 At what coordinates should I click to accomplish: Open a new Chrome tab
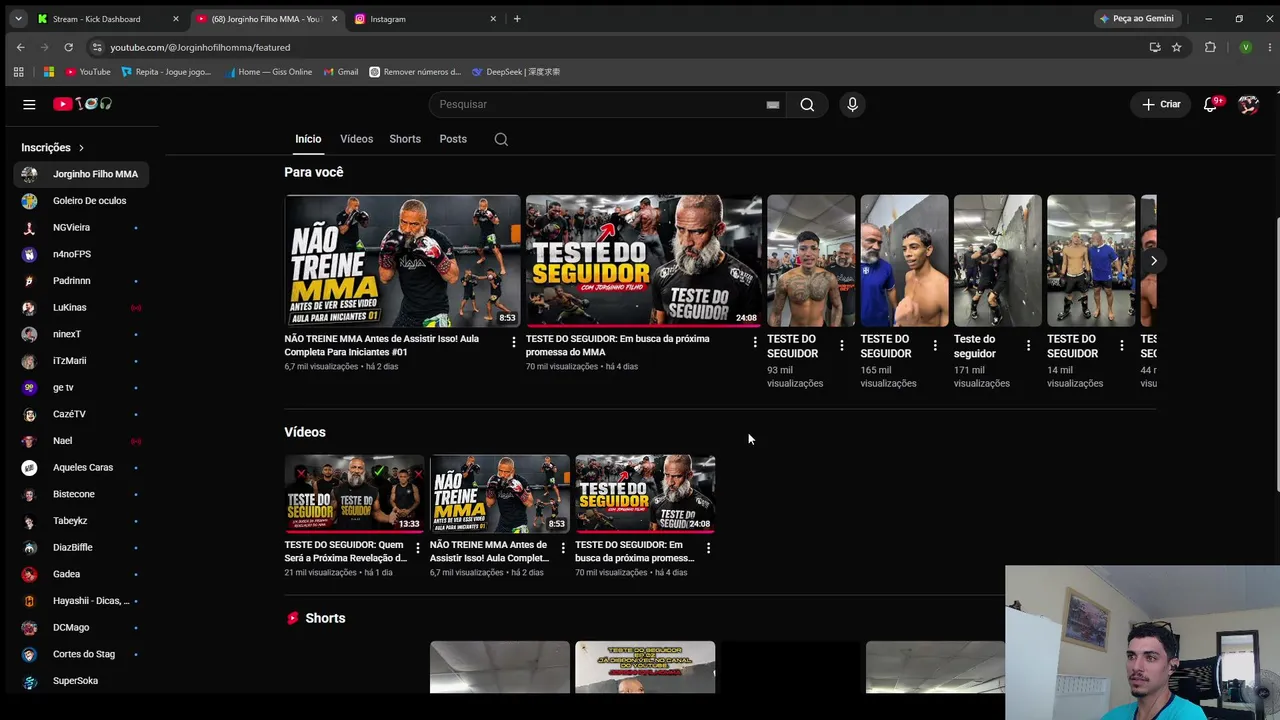coord(517,19)
